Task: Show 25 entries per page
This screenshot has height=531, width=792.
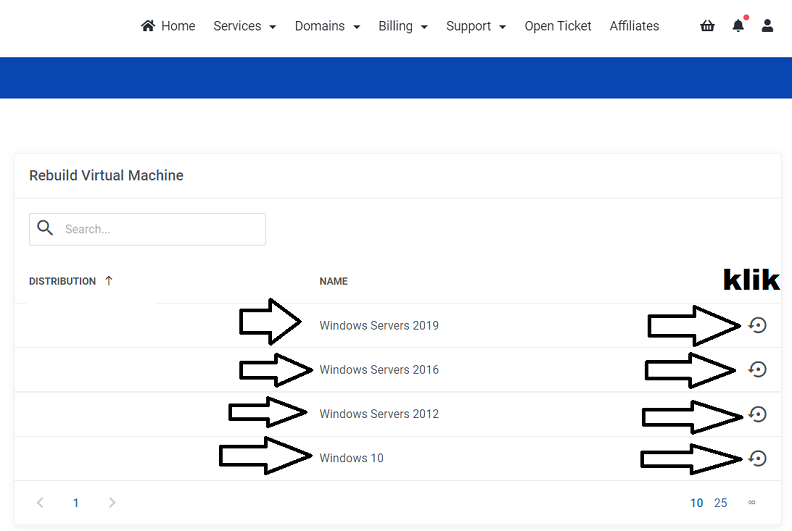Action: point(720,503)
